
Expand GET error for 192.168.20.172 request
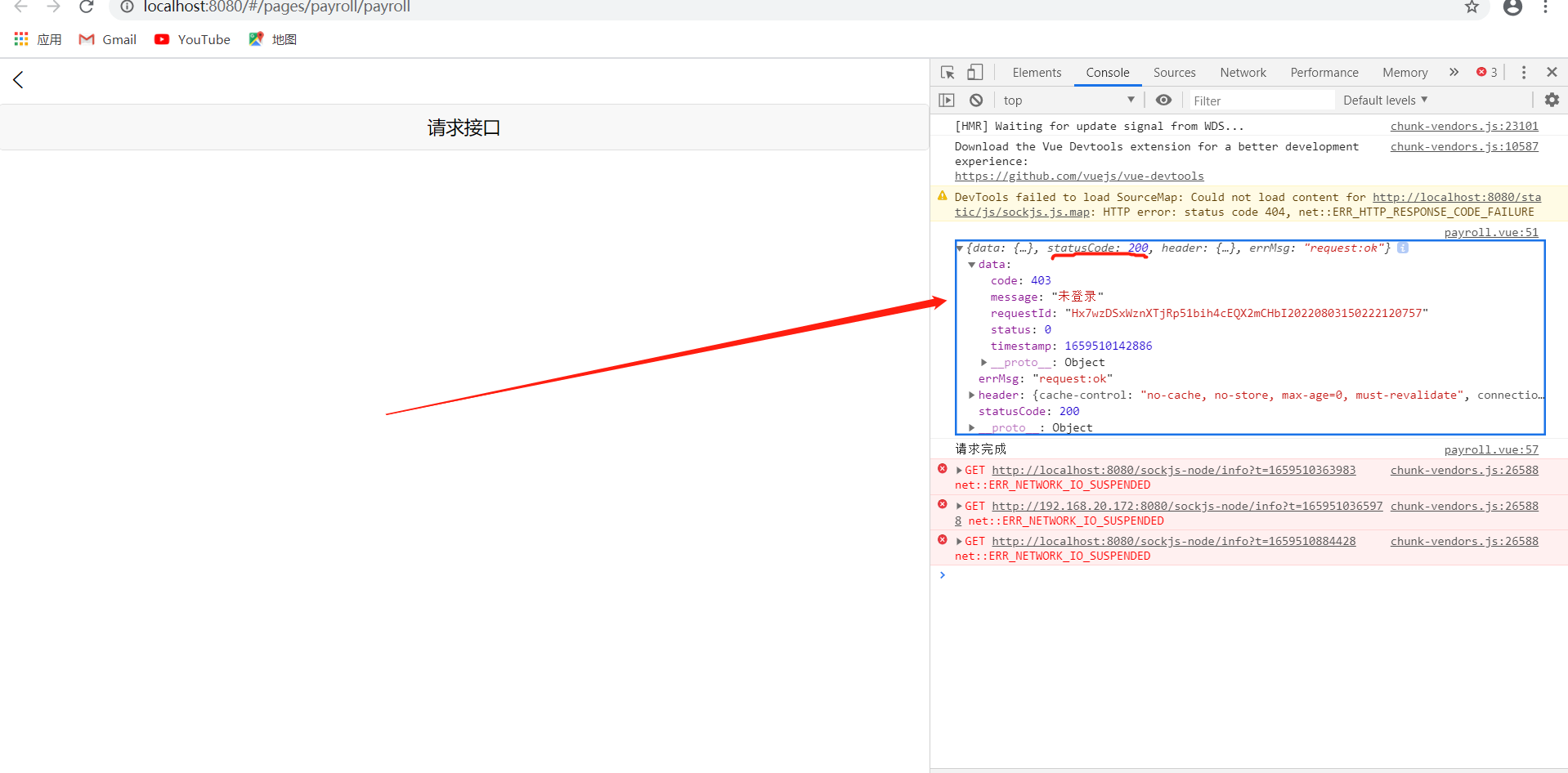pyautogui.click(x=959, y=507)
